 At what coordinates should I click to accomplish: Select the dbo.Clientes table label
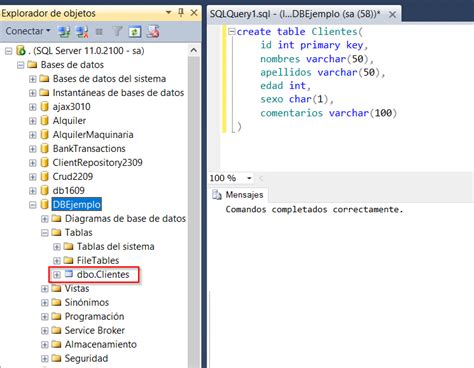(x=103, y=274)
